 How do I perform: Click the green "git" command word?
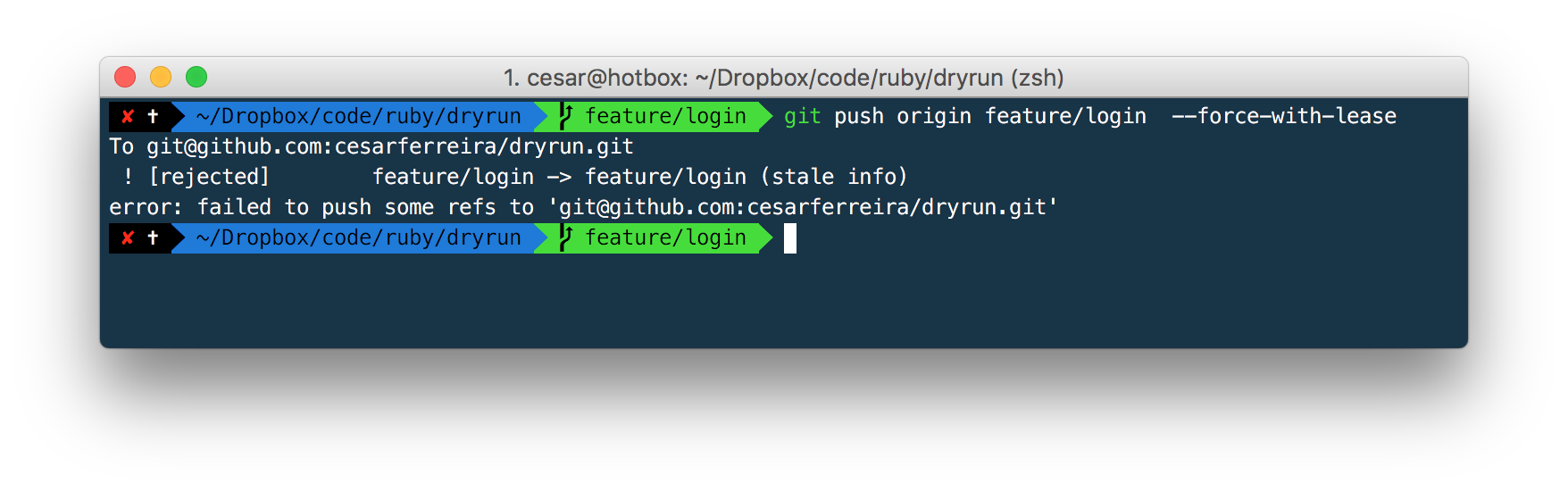802,116
